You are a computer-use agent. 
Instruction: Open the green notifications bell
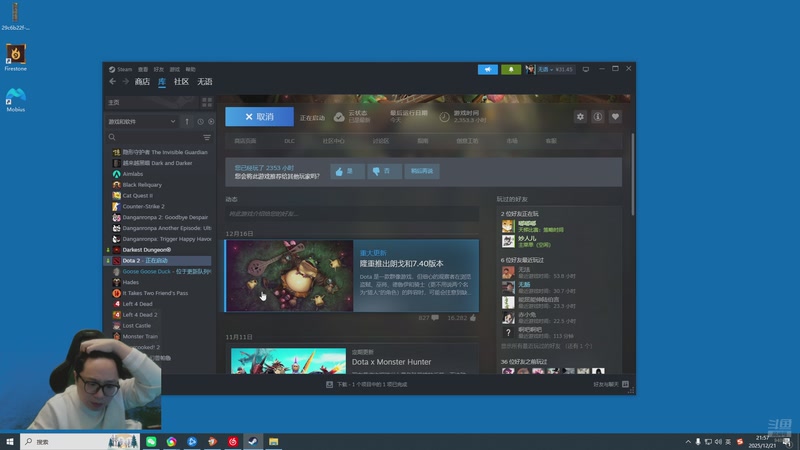pyautogui.click(x=511, y=69)
